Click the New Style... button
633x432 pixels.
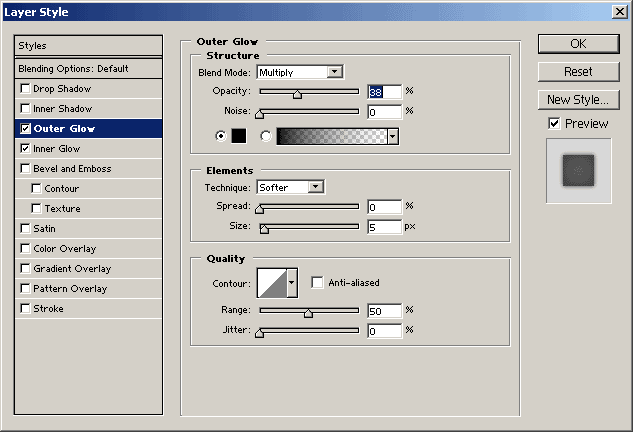pyautogui.click(x=579, y=100)
